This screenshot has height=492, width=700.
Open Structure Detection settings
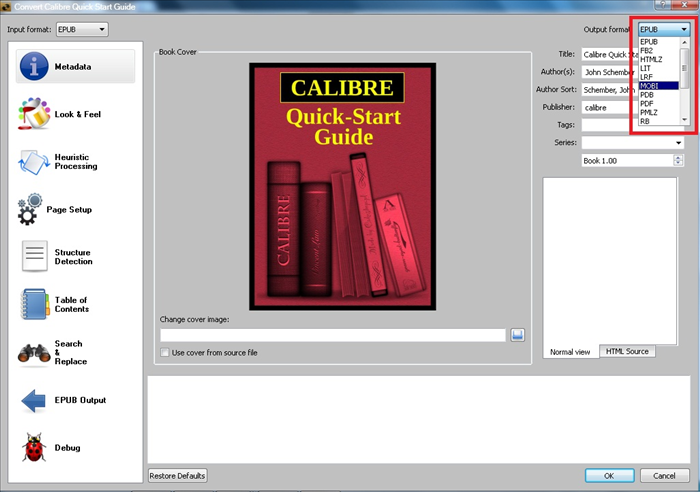tap(57, 257)
